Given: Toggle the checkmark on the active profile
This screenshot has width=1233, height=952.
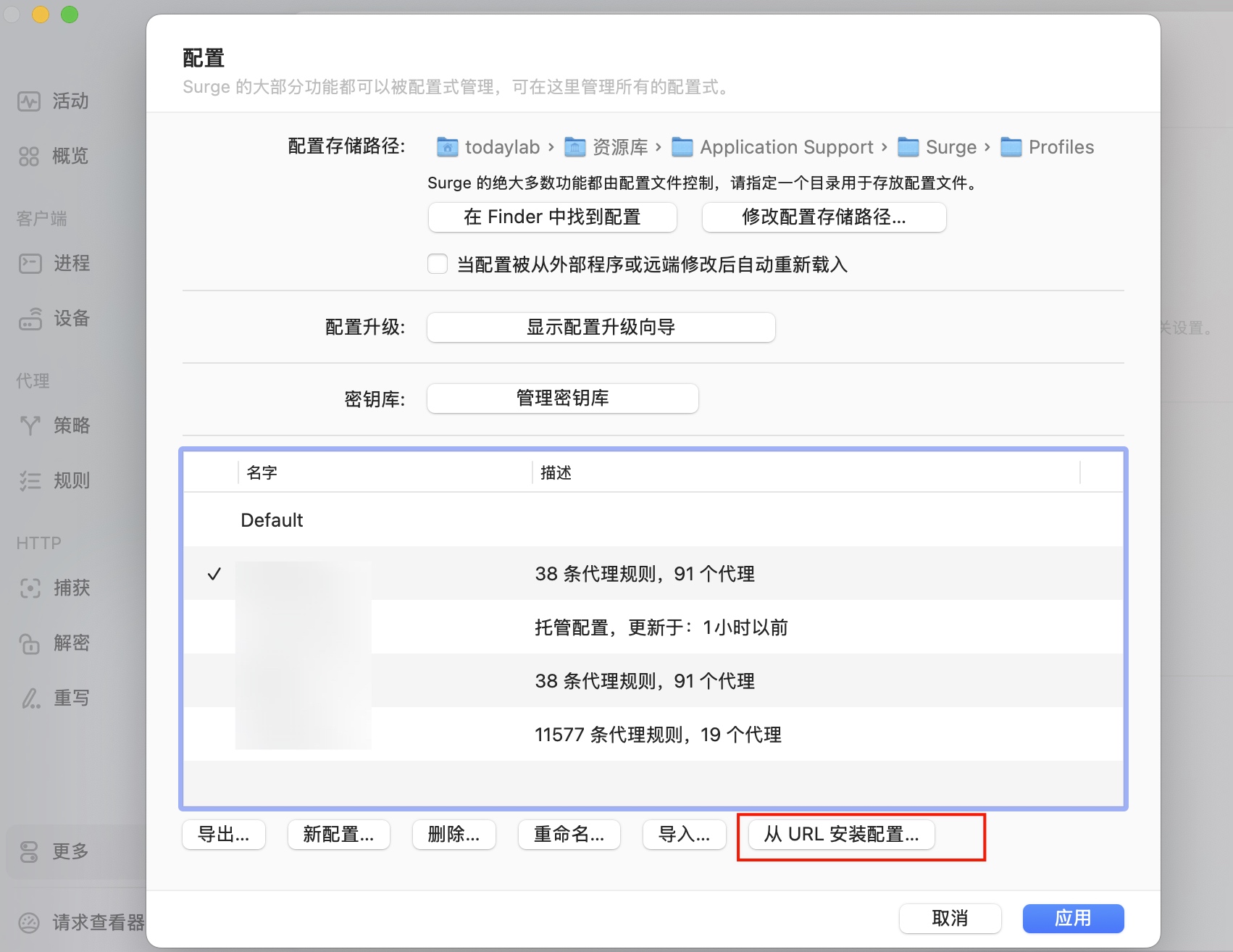Looking at the screenshot, I should (214, 574).
